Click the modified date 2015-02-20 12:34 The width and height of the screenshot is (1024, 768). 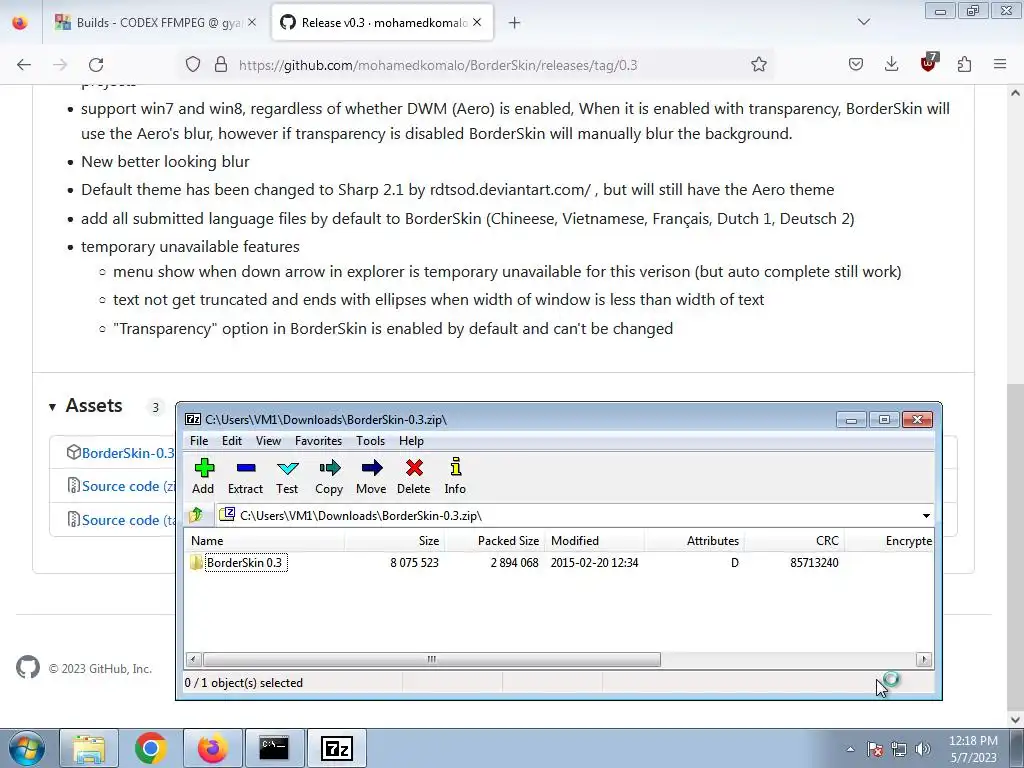coord(594,562)
